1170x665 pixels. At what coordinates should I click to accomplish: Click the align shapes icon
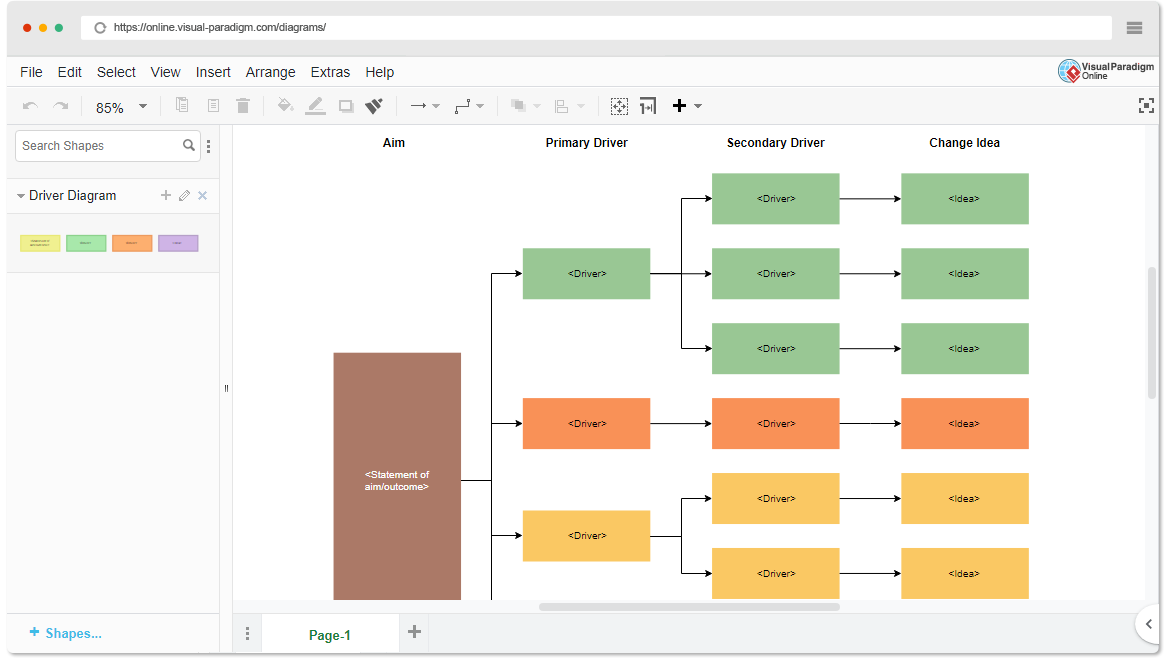tap(562, 106)
